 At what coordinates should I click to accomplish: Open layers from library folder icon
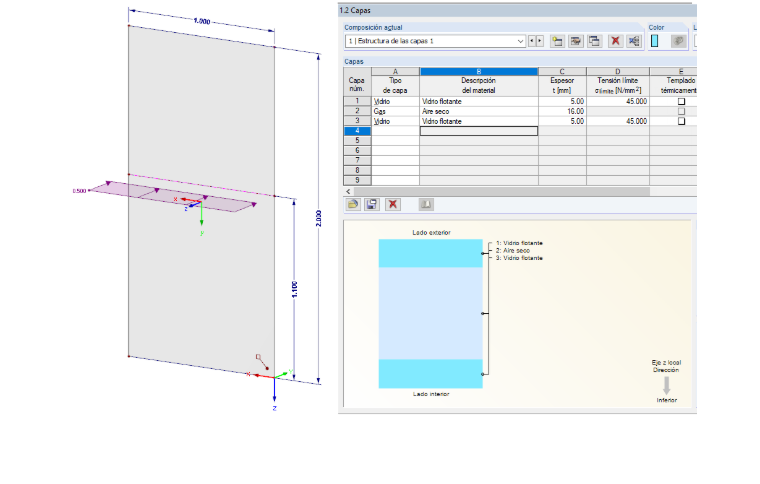click(x=353, y=204)
